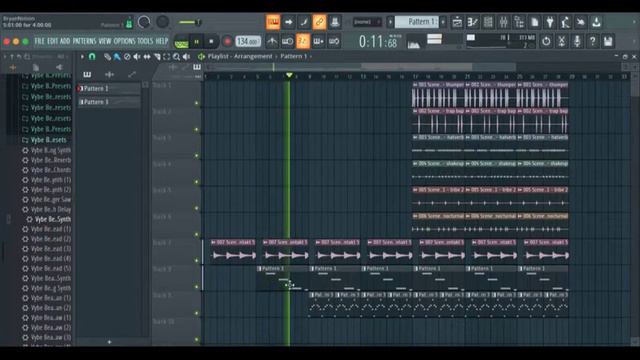Screen dimensions: 640x360
Task: Show automation clips in picker panel
Action: [x=131, y=75]
